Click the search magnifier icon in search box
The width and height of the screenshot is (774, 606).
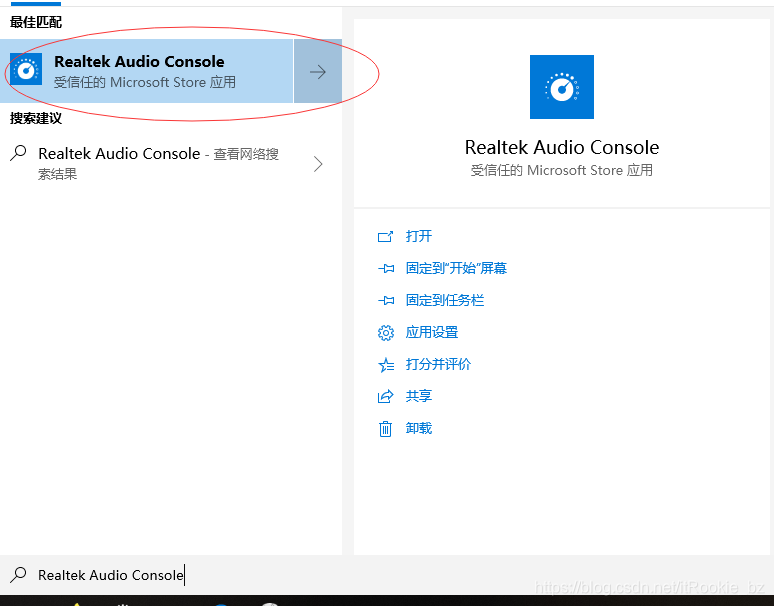18,575
